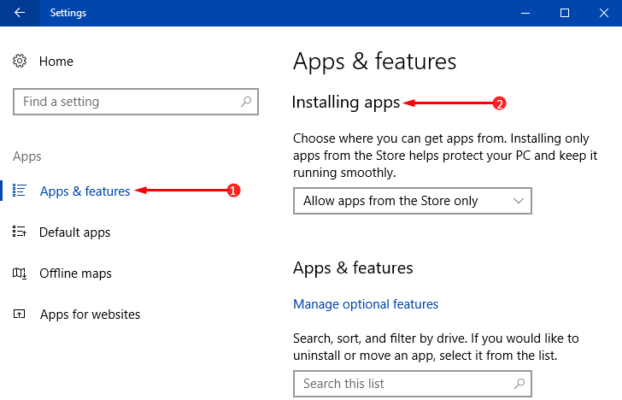The height and width of the screenshot is (400, 622).
Task: Maximize the Settings window
Action: [564, 13]
